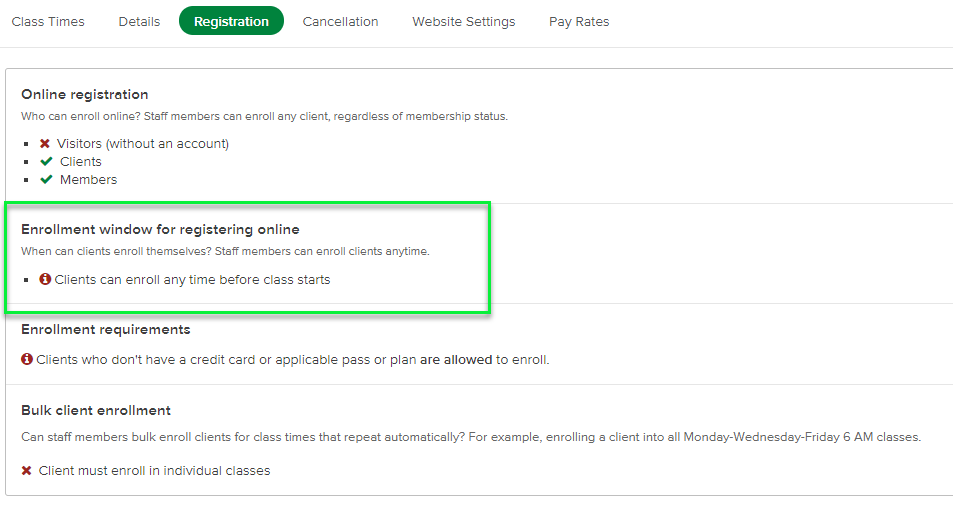This screenshot has height=508, width=953.
Task: Click 'Client must enroll in individual classes'
Action: point(154,471)
